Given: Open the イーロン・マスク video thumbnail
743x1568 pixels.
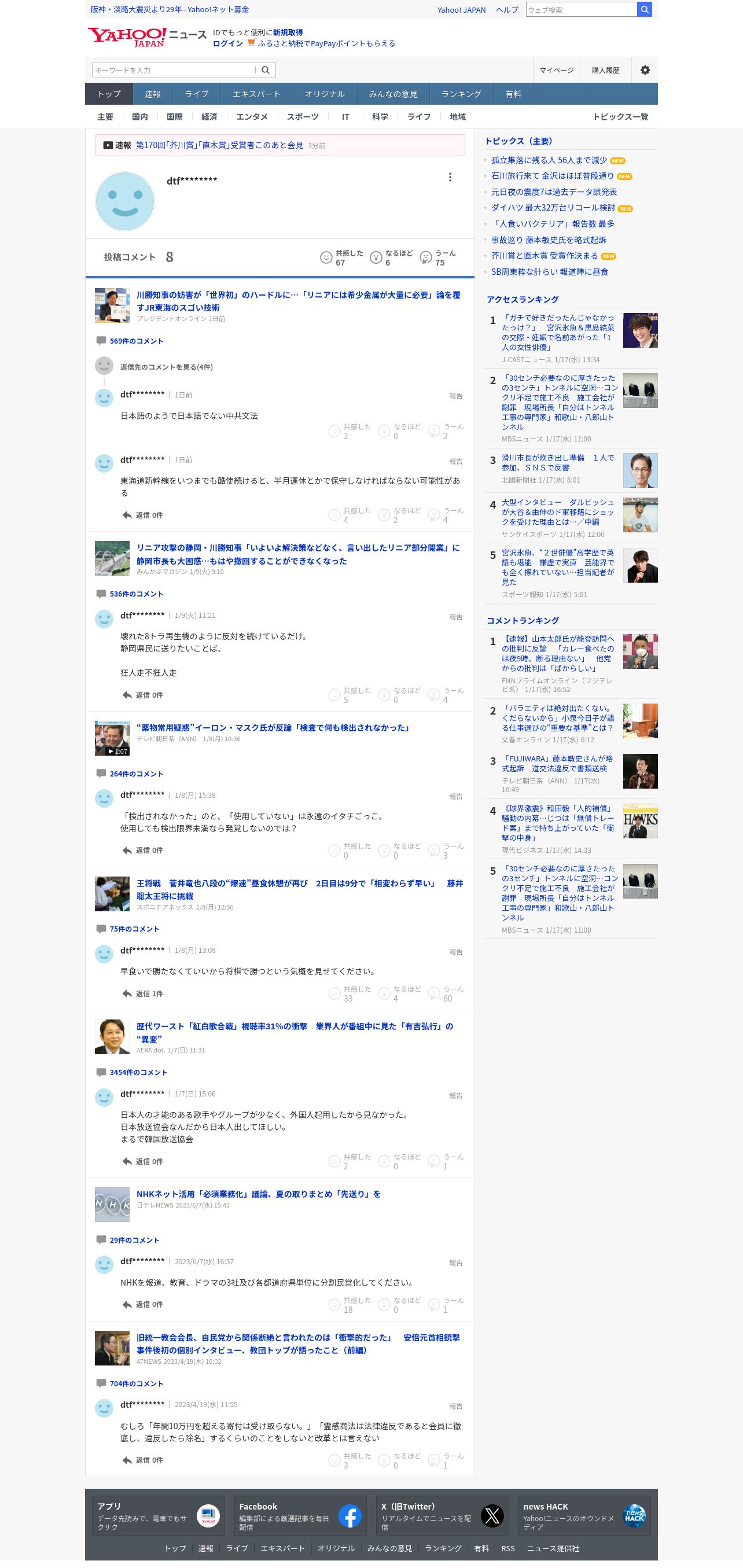Looking at the screenshot, I should 112,738.
